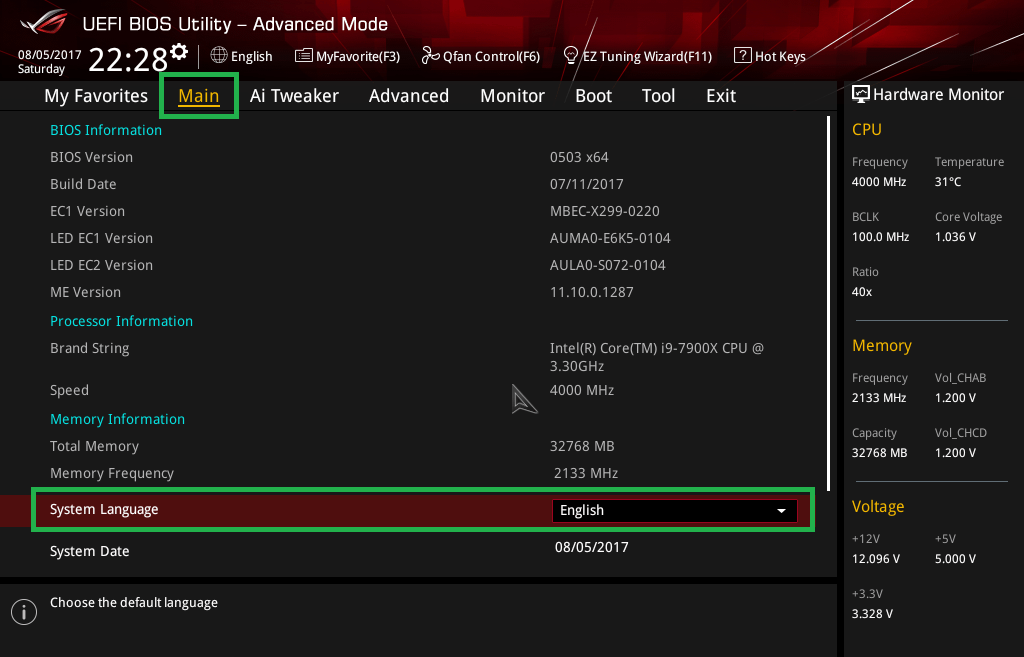
Task: Click the info icon beside help text
Action: (x=24, y=612)
